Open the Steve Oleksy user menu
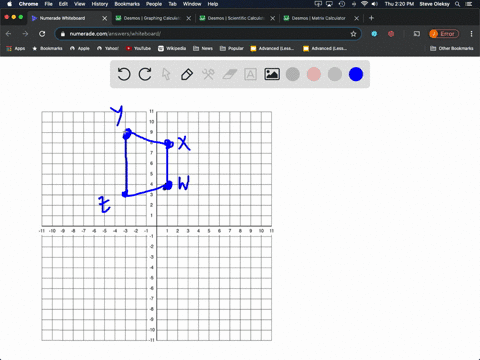 434,4
